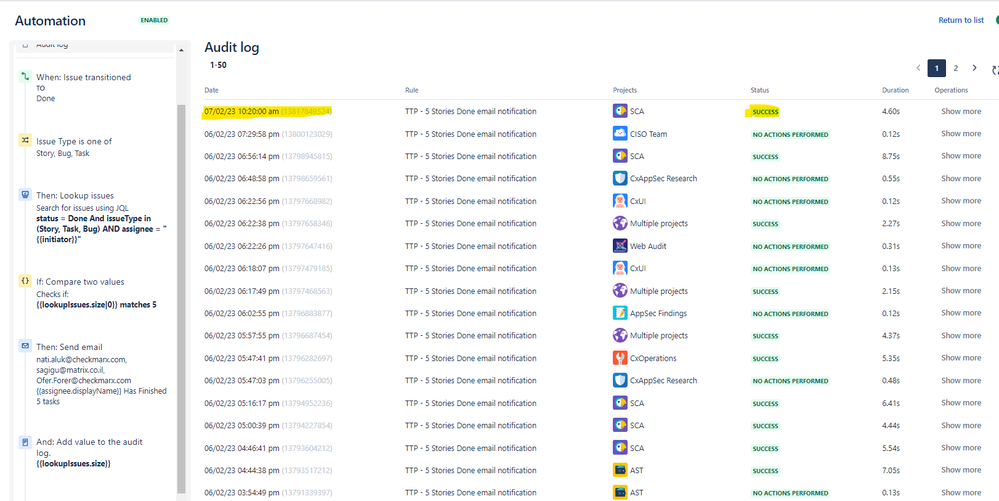Viewport: 999px width, 501px height.
Task: Click duration value 8.75s
Action: click(890, 156)
